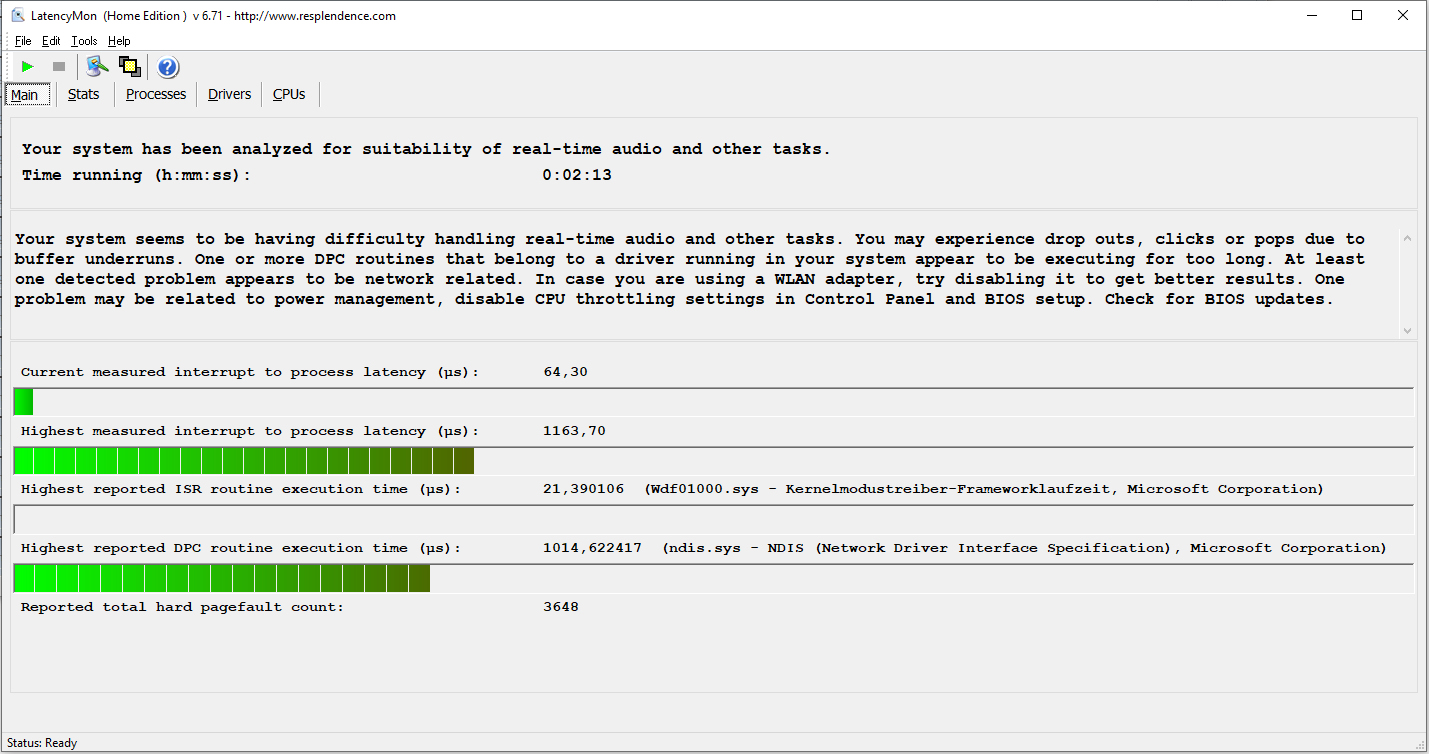Viewport: 1429px width, 754px height.
Task: Click the 'Status: Ready' status bar text
Action: [42, 743]
